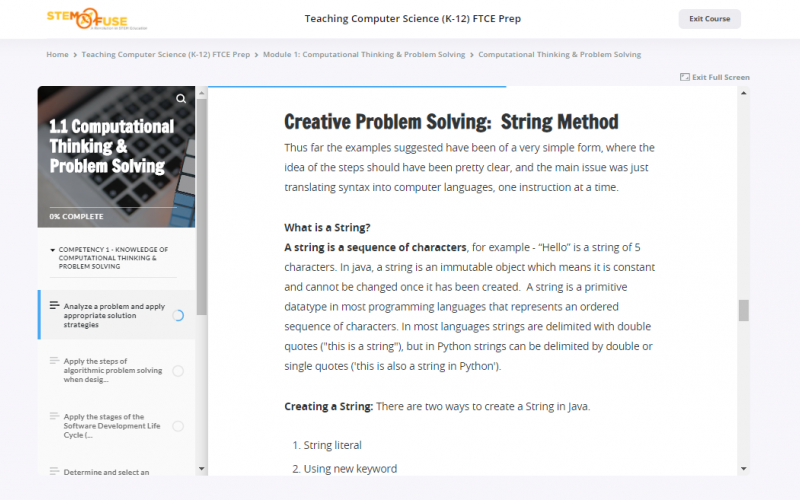
Task: Click the content area scrollbar thumb
Action: [743, 310]
